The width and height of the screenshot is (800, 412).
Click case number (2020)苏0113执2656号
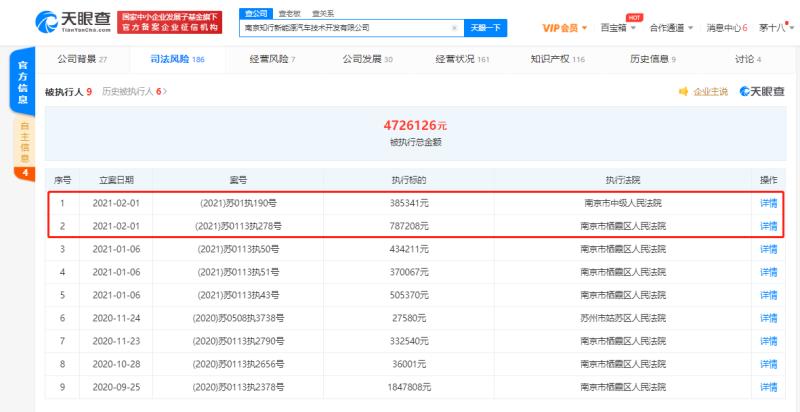(x=238, y=364)
